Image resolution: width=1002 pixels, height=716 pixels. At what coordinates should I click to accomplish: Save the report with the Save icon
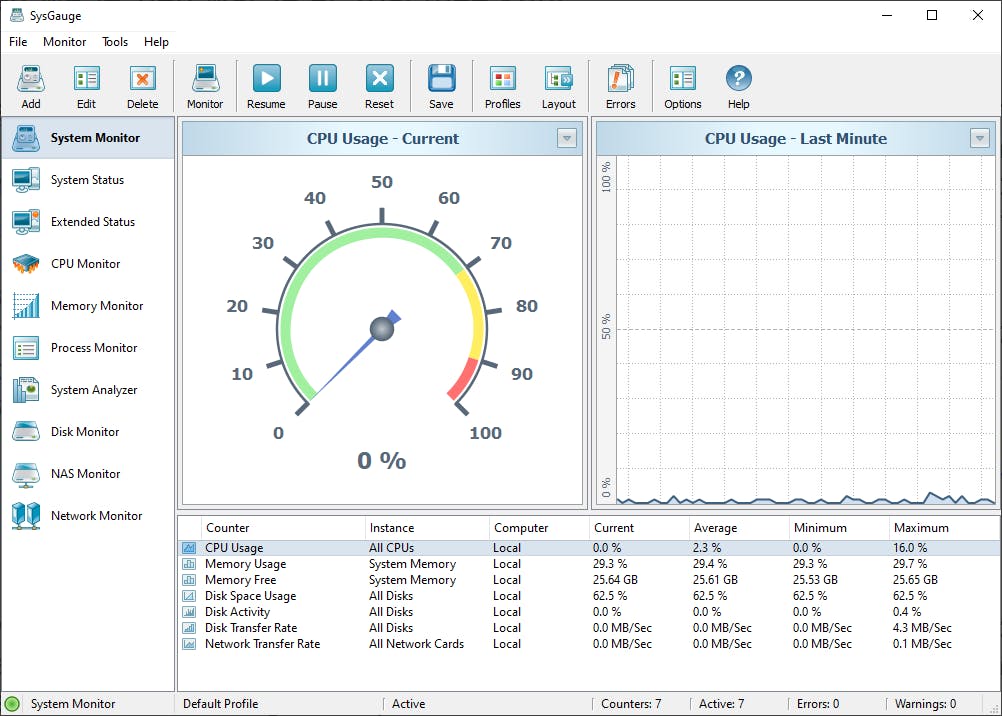[441, 85]
